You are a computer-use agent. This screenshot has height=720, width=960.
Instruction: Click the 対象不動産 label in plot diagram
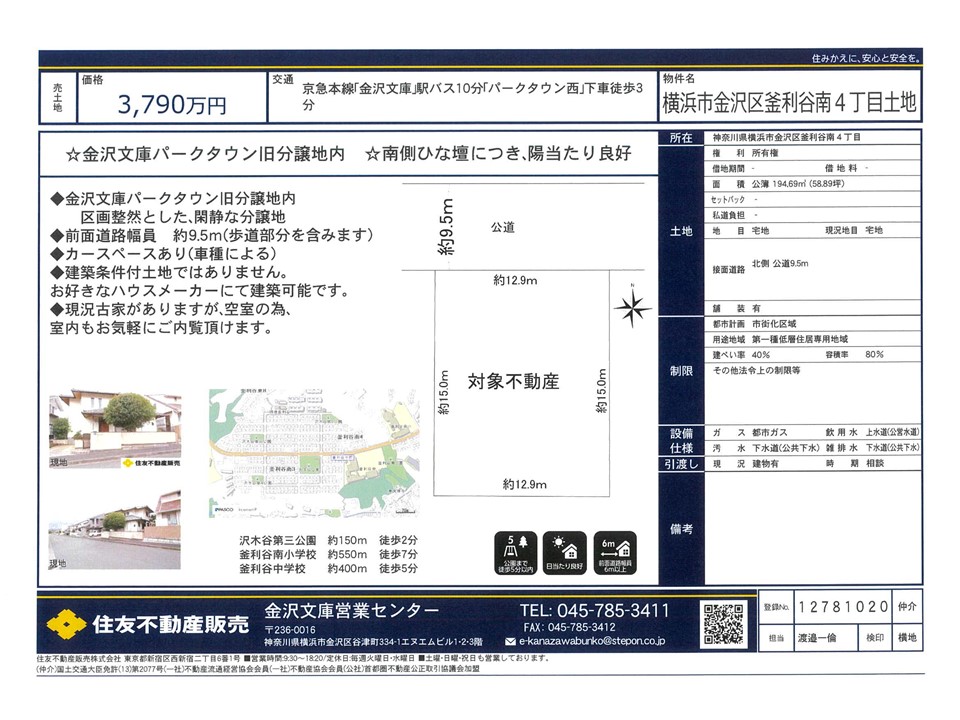(513, 381)
